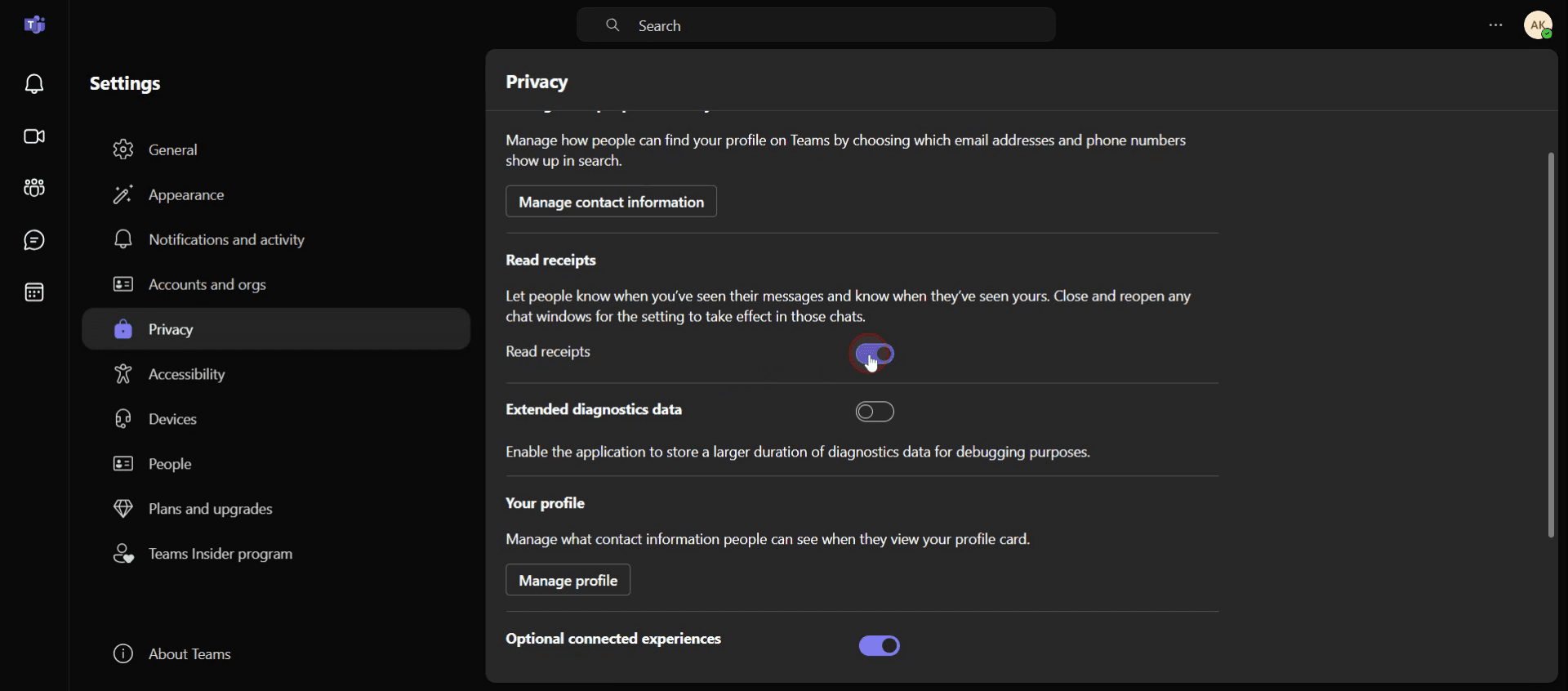1568x691 pixels.
Task: Toggle the Read receipts switch
Action: (875, 354)
